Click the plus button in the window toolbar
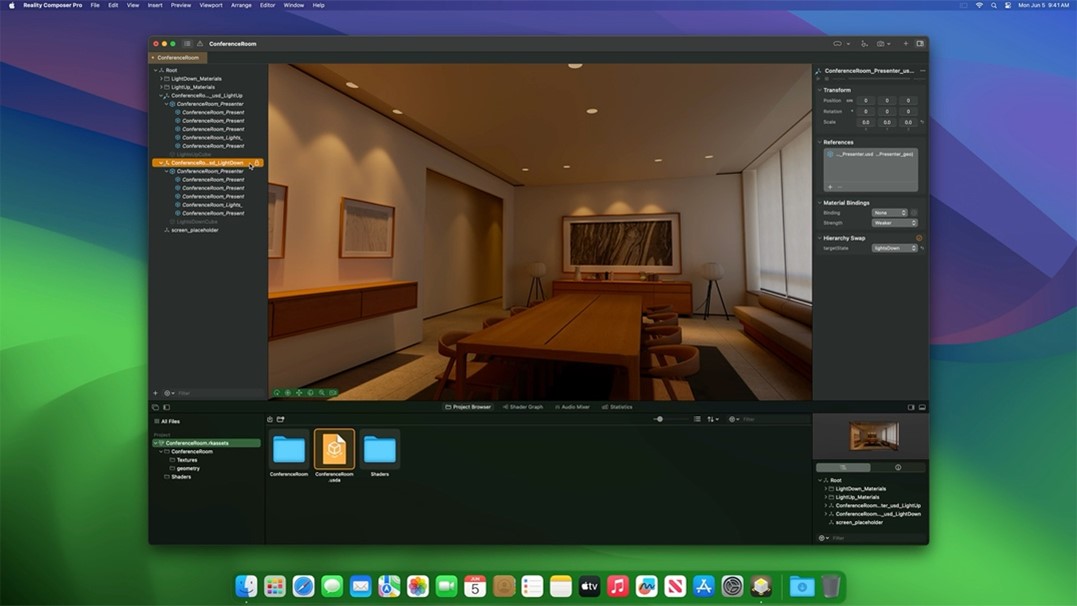The image size is (1077, 606). [906, 44]
